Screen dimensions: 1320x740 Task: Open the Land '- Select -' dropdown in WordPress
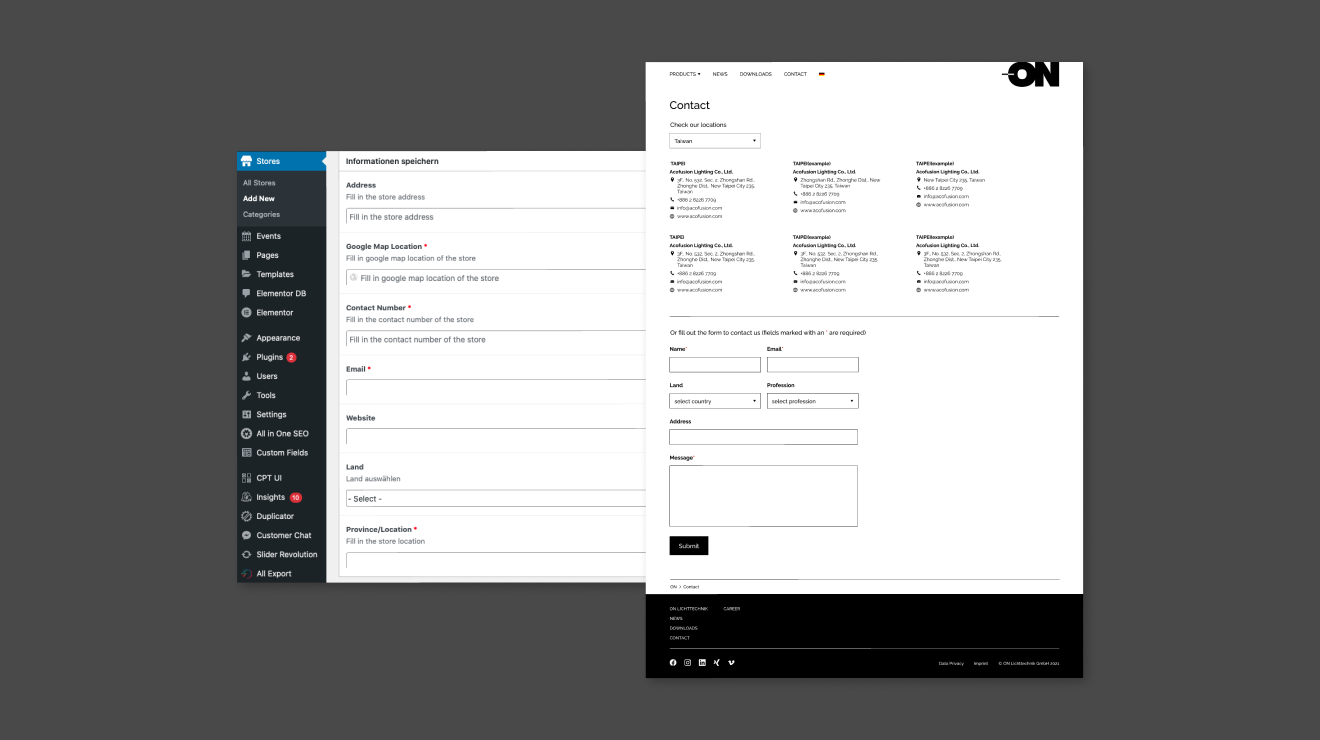[496, 498]
